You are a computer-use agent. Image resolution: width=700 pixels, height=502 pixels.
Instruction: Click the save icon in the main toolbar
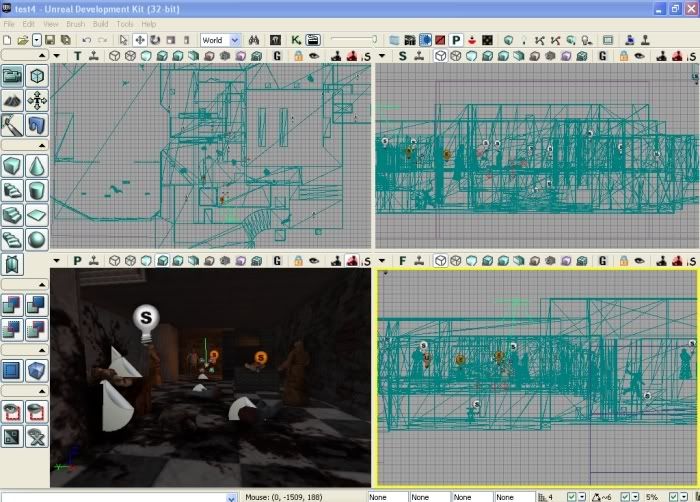click(51, 40)
